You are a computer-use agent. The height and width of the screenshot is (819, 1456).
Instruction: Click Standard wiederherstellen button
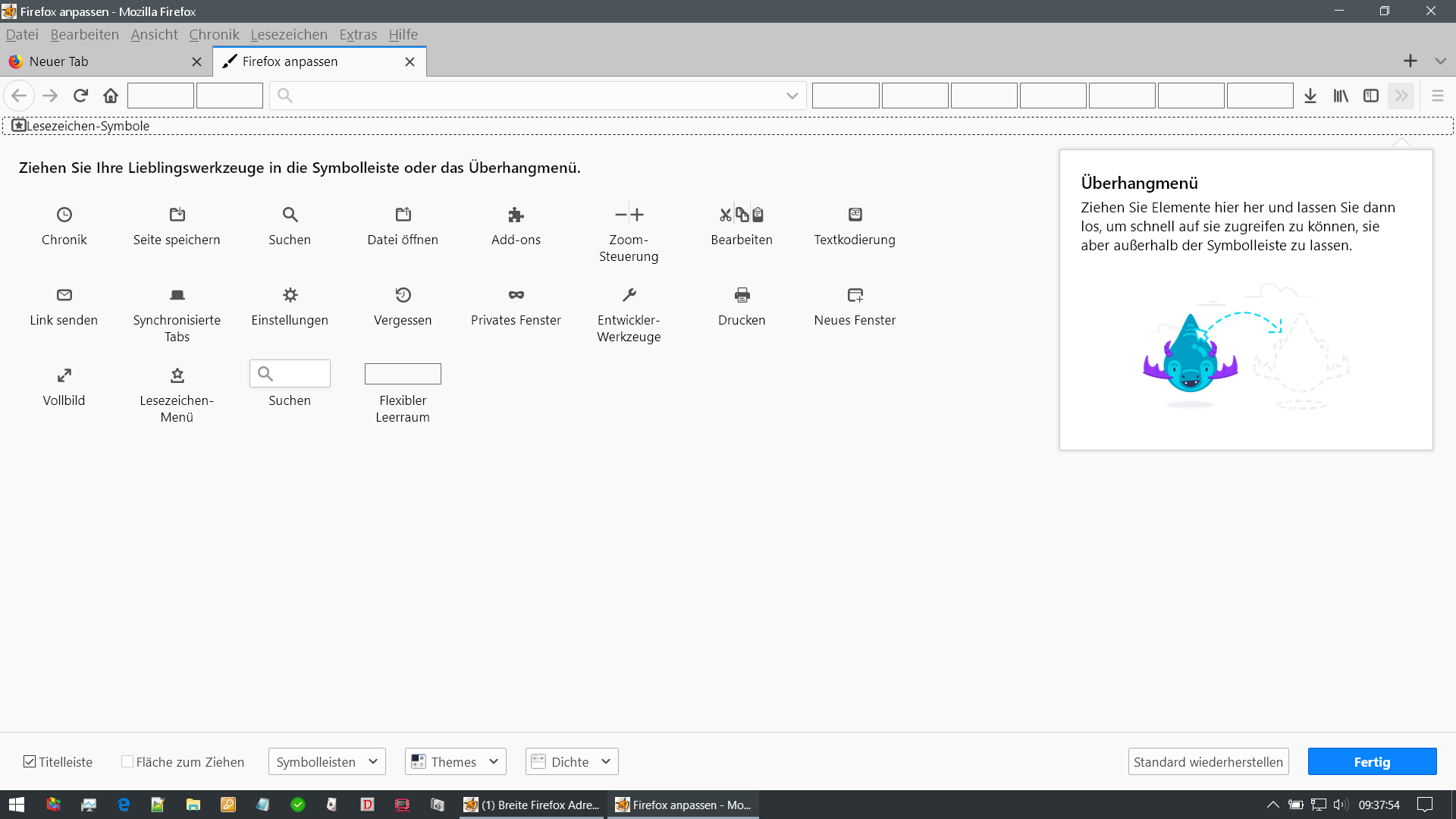1208,761
